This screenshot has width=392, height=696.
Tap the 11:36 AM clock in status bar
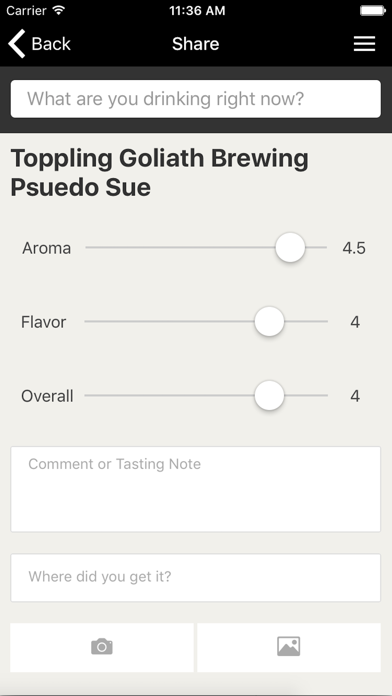coord(197,10)
